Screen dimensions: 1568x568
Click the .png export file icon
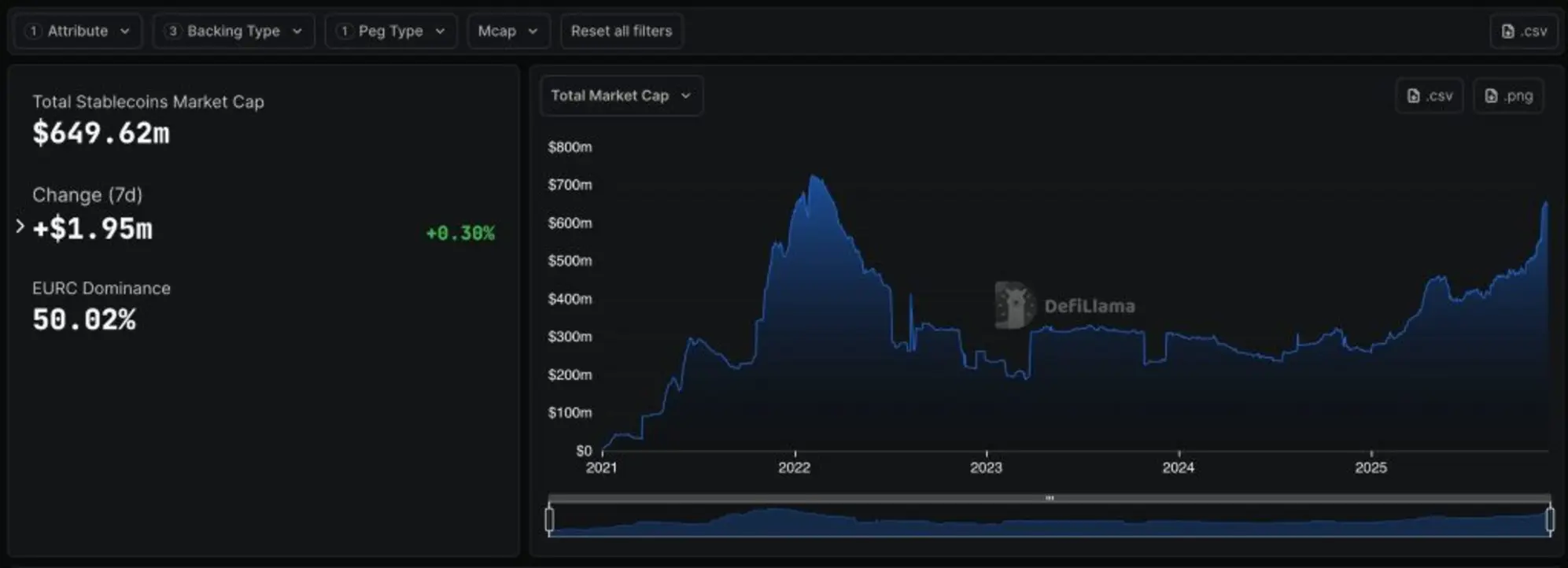click(1490, 96)
